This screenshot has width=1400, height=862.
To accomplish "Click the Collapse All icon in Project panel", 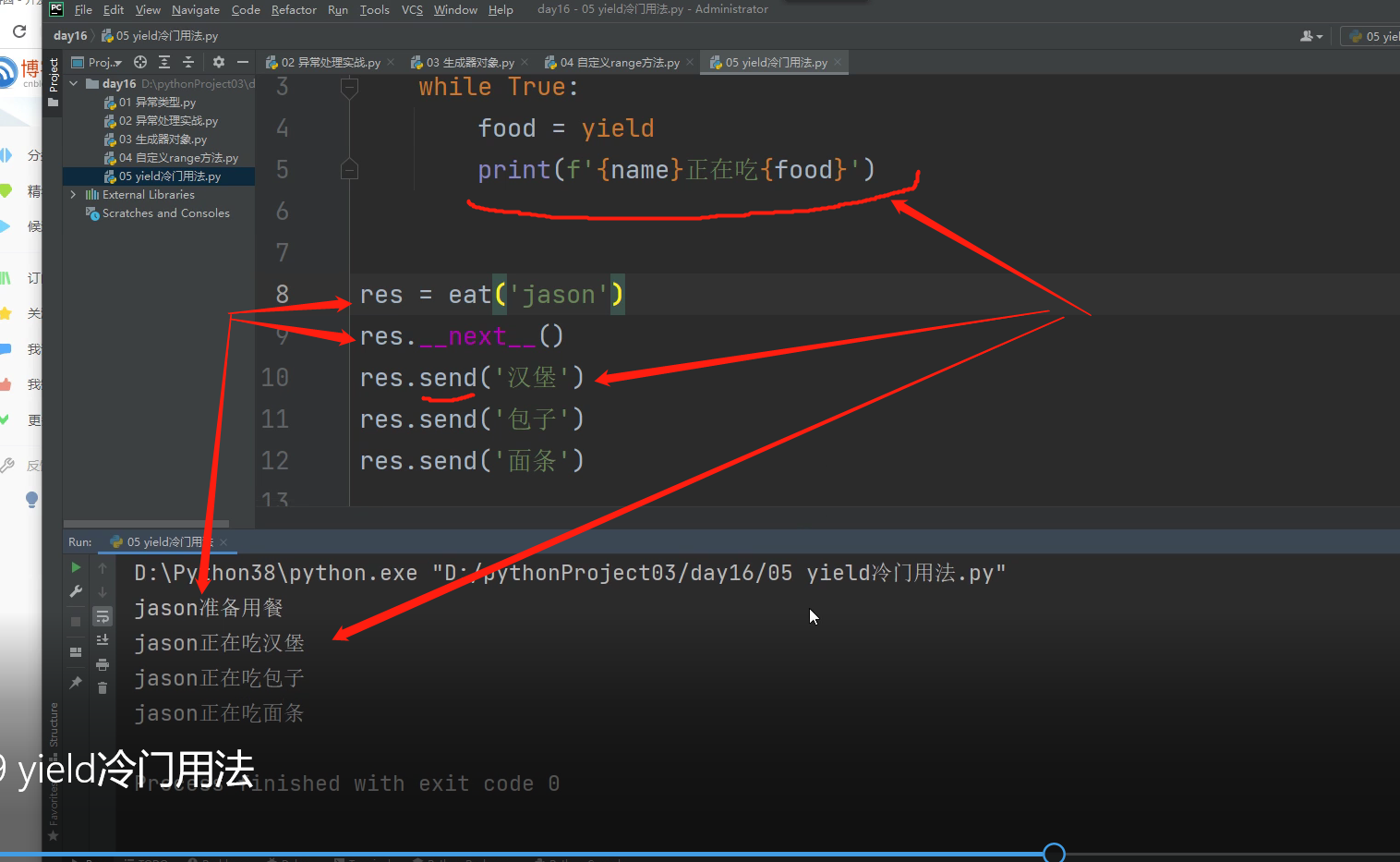I will coord(188,62).
